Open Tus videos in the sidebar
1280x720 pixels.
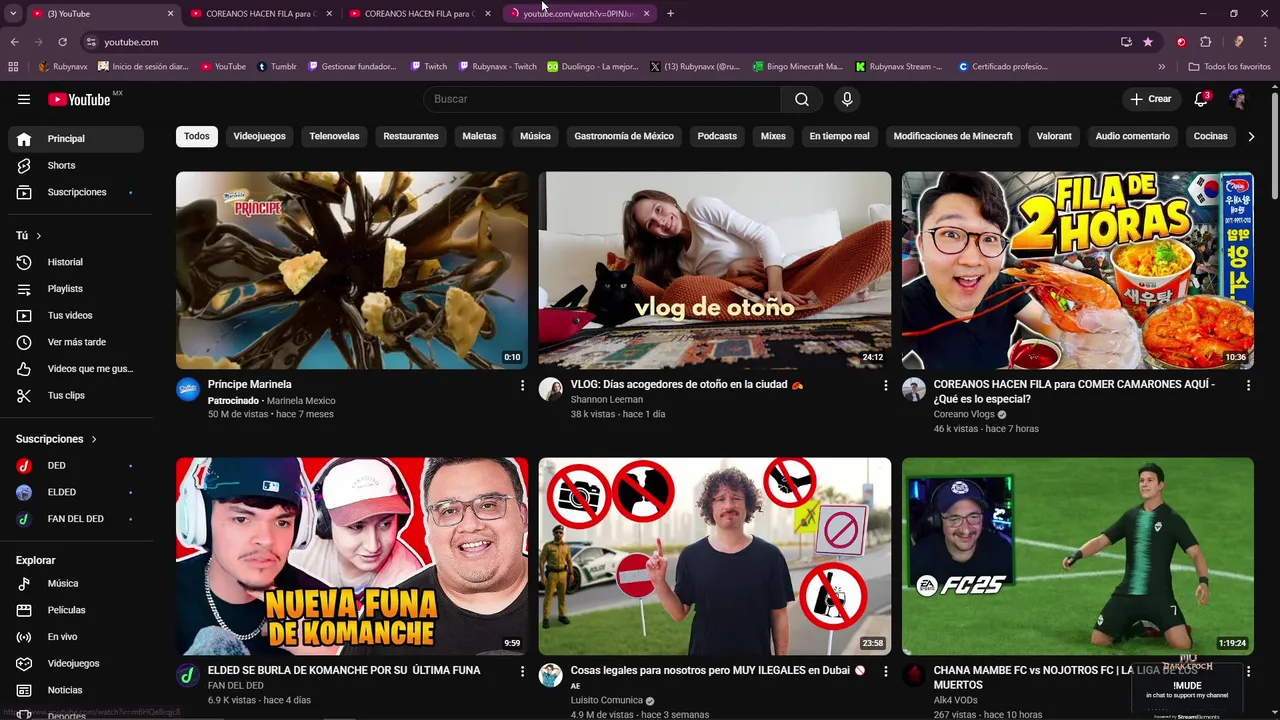click(76, 316)
